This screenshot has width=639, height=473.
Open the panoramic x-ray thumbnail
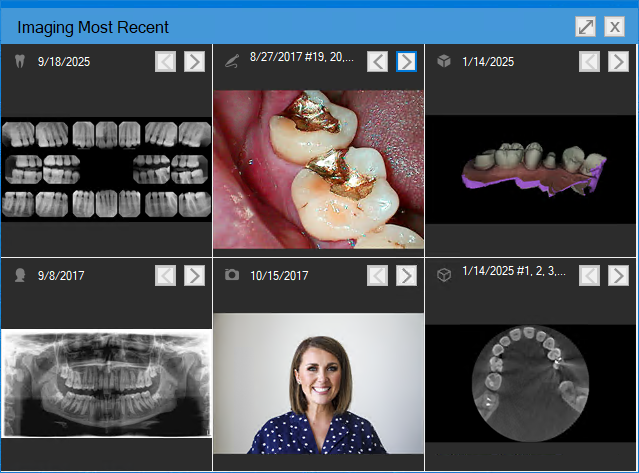(x=106, y=383)
